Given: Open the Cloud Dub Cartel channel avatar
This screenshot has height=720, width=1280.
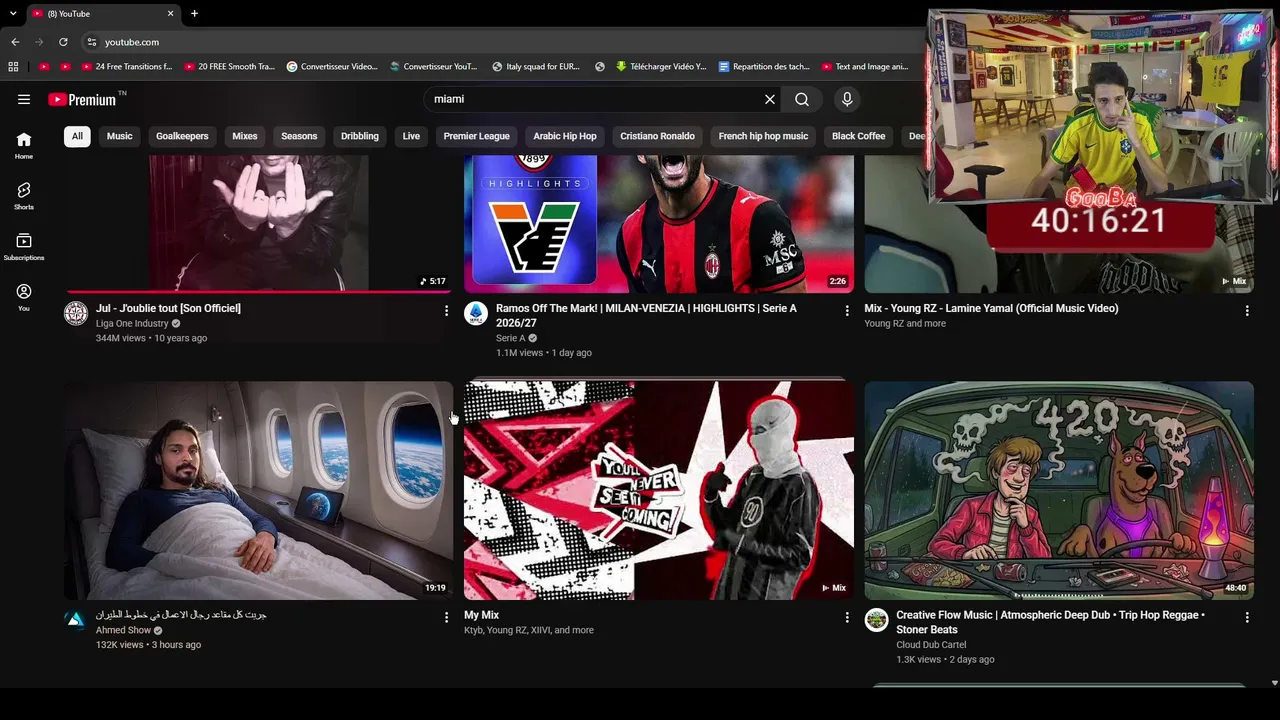Looking at the screenshot, I should pyautogui.click(x=876, y=620).
